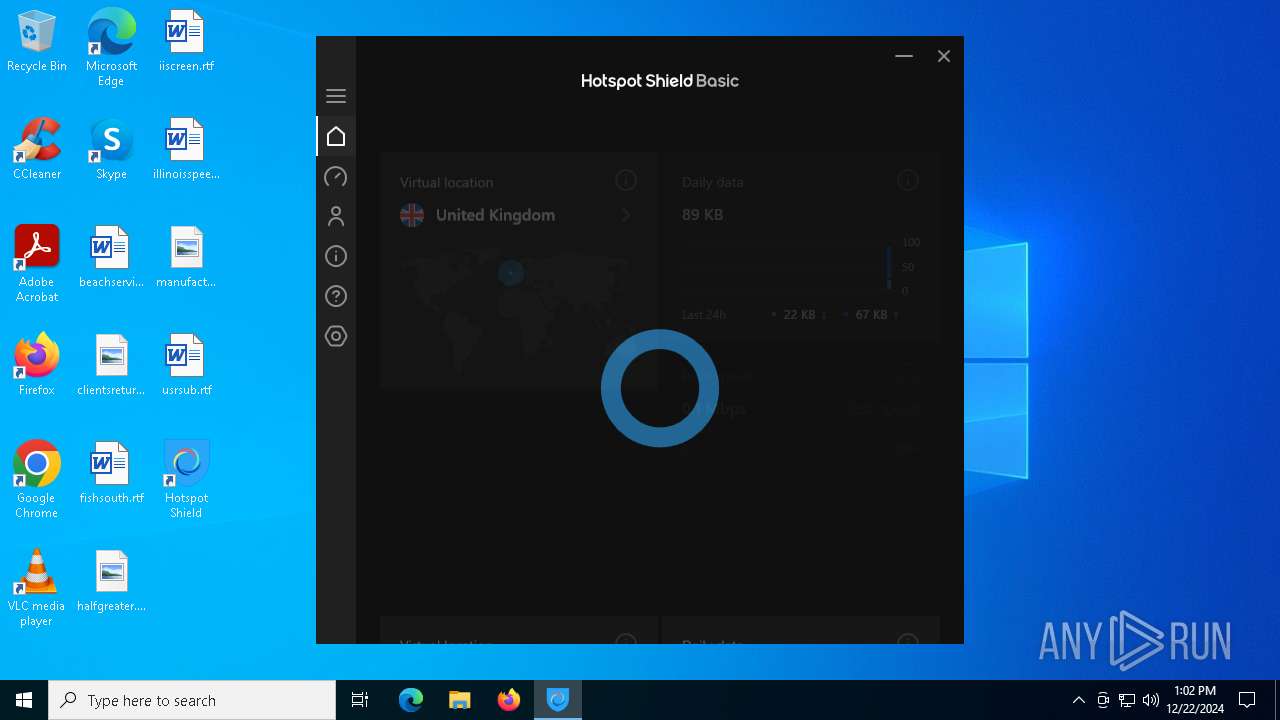This screenshot has width=1280, height=720.
Task: Open the network icon in system tray
Action: (1127, 700)
